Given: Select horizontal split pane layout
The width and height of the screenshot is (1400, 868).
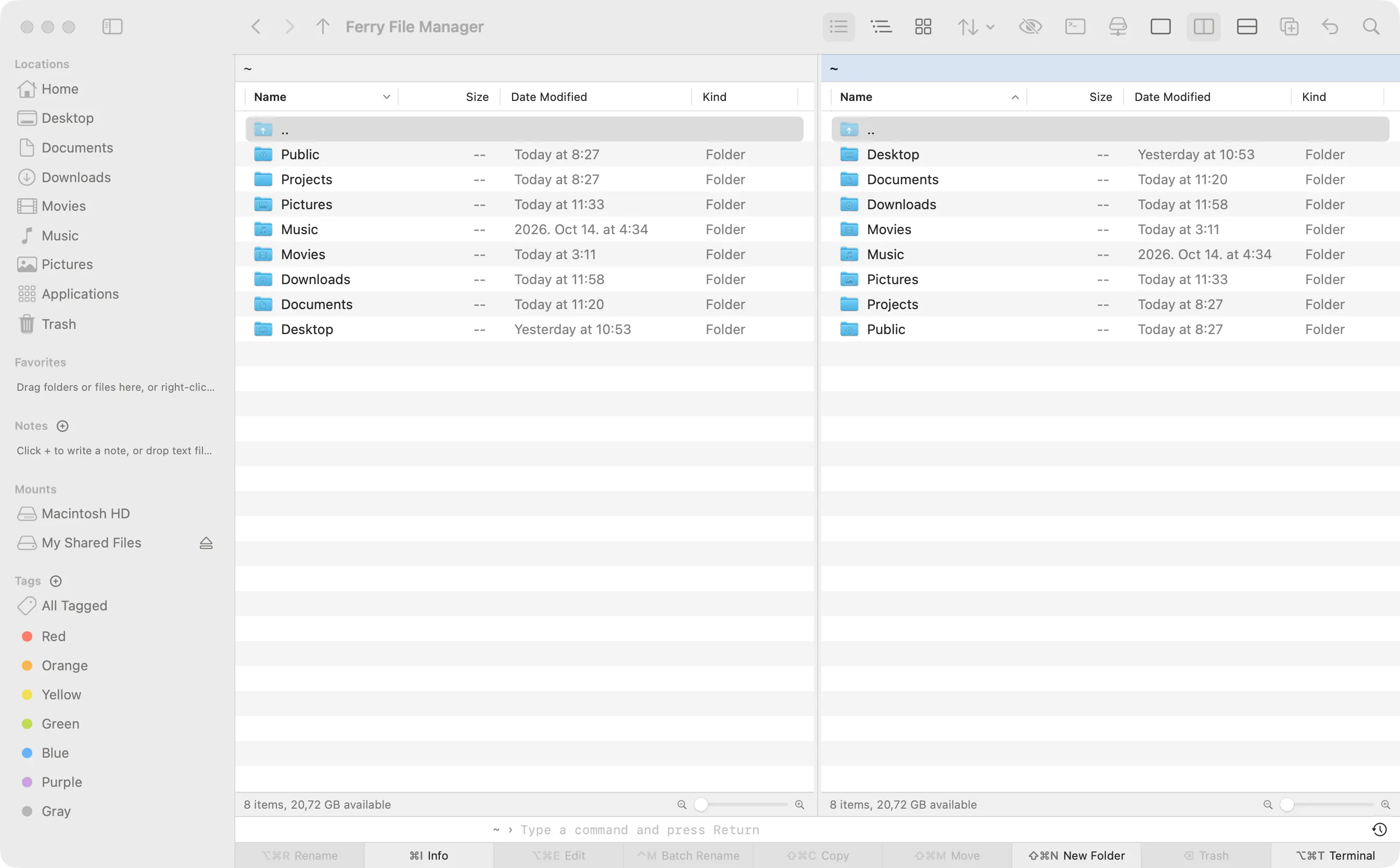Looking at the screenshot, I should pos(1247,27).
